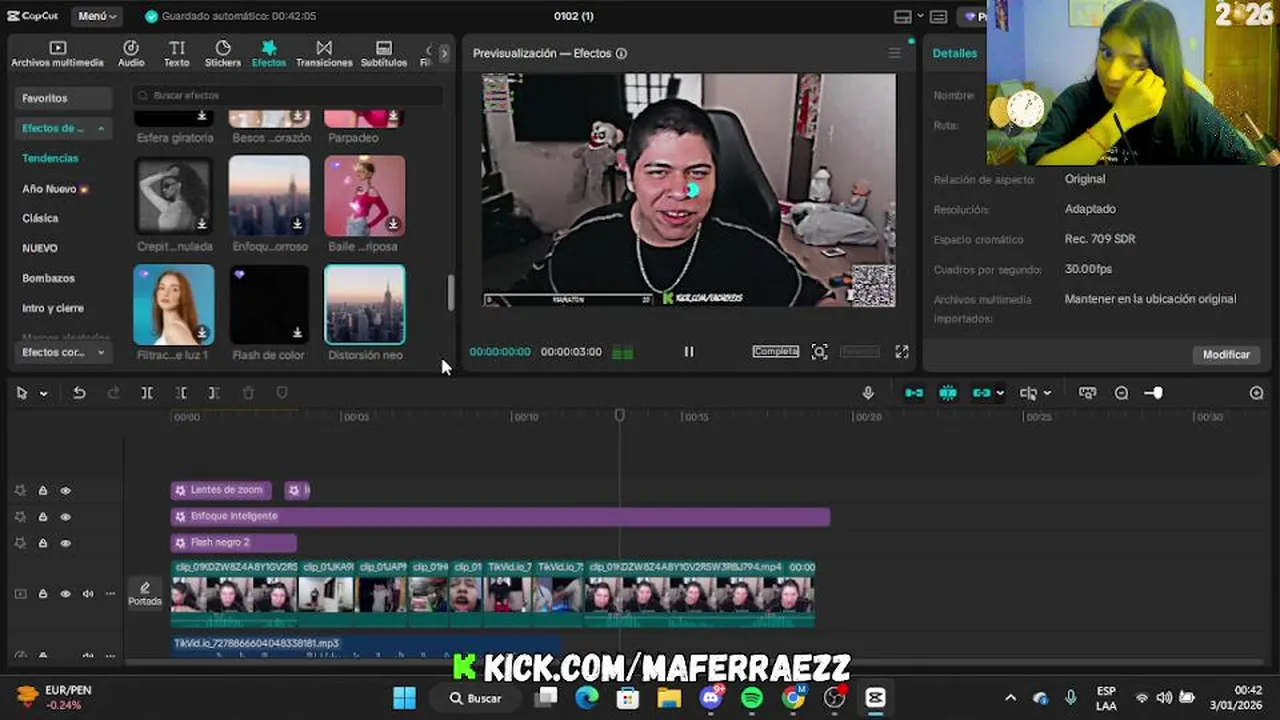Screen dimensions: 1280x720
Task: Open Spotify from the taskbar
Action: [752, 697]
